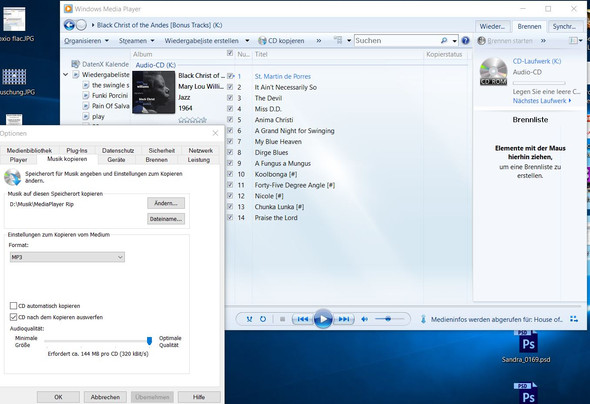The width and height of the screenshot is (590, 404).
Task: Uncheck track 14 Praise the Lord checkbox
Action: pos(230,217)
